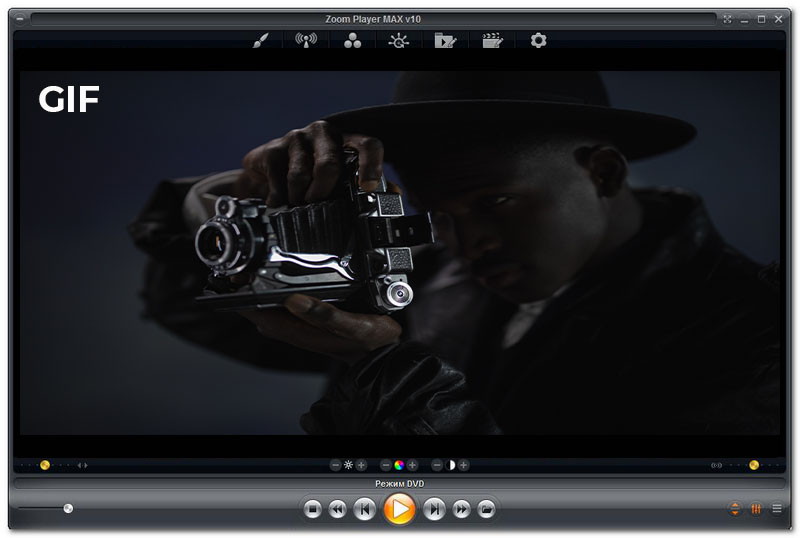Decrease brightness with the minus button
Image resolution: width=800 pixels, height=538 pixels.
[x=335, y=465]
